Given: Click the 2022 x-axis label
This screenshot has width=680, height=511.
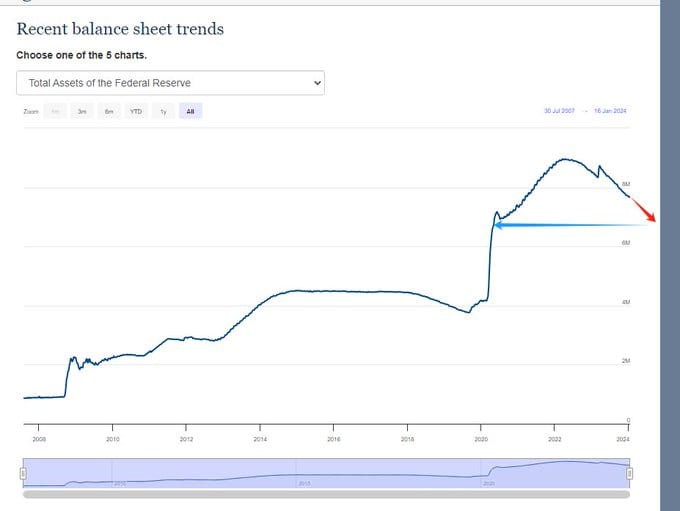Looking at the screenshot, I should coord(555,439).
